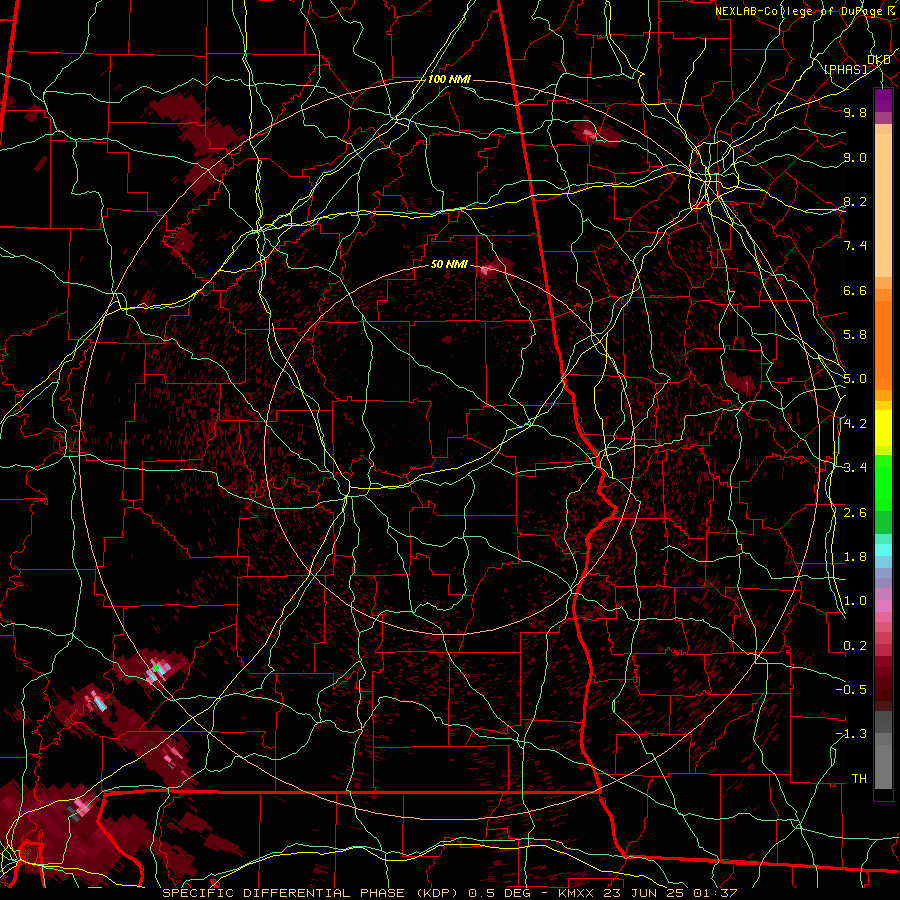The width and height of the screenshot is (900, 900).
Task: Select the 9.0 value on the scale
Action: (x=855, y=157)
